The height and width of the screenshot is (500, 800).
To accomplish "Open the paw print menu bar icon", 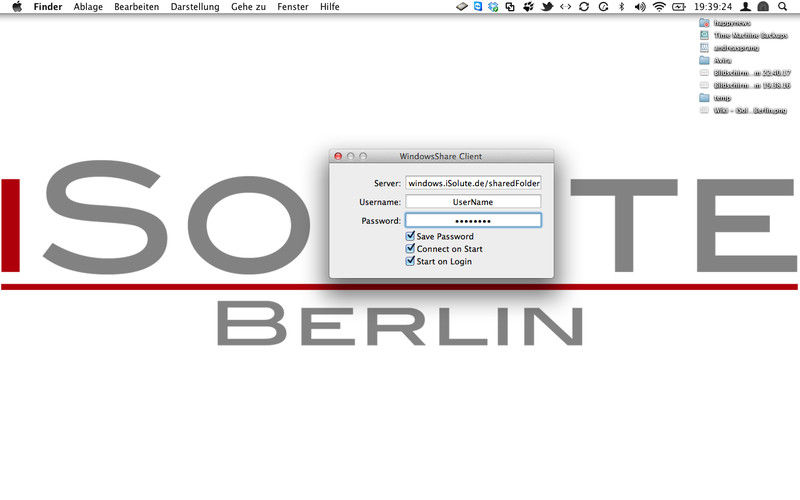I will tap(529, 7).
